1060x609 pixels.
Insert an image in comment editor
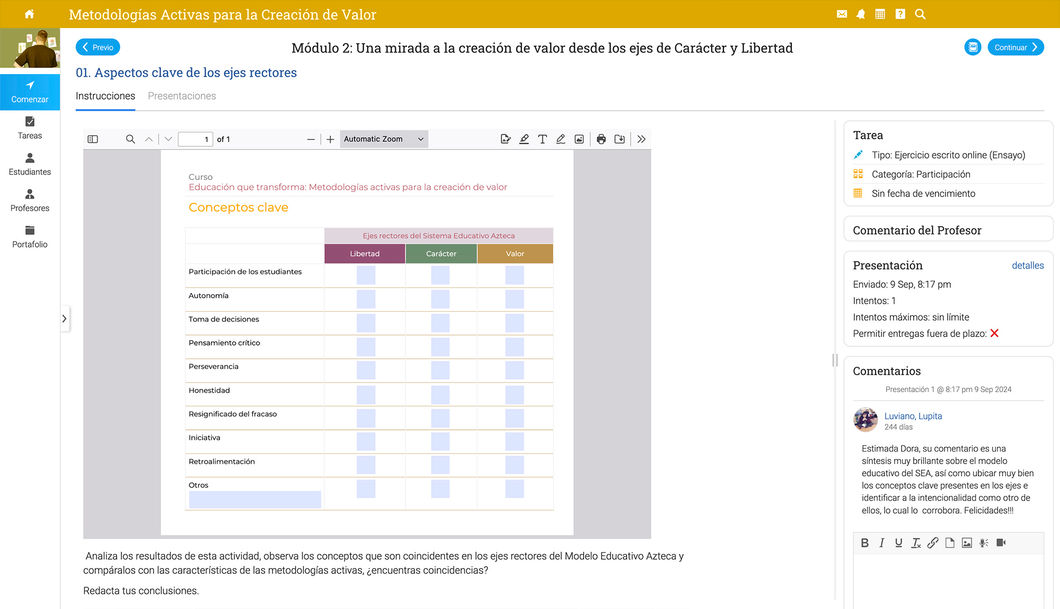pos(967,543)
